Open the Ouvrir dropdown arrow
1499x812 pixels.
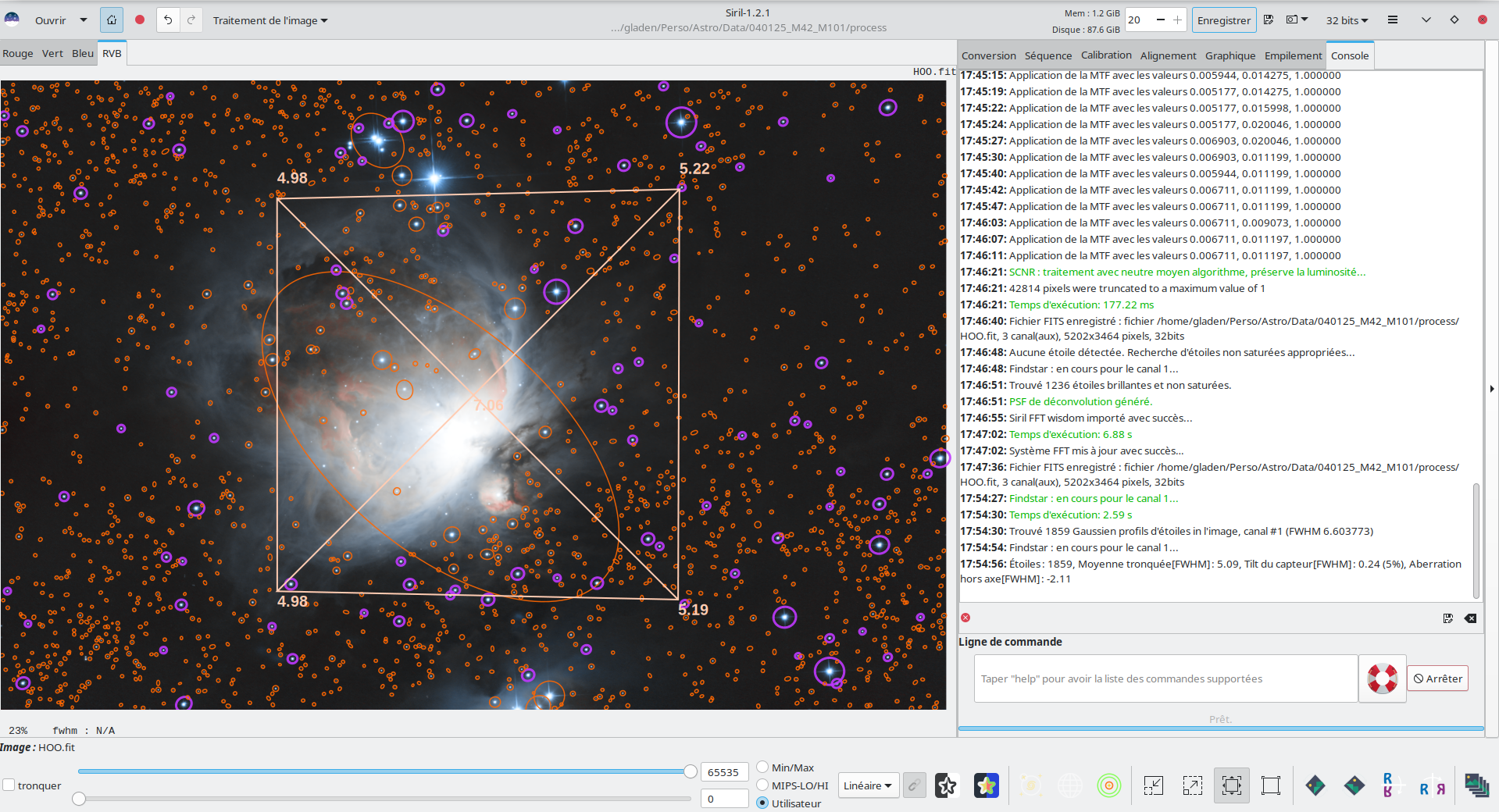tap(84, 20)
